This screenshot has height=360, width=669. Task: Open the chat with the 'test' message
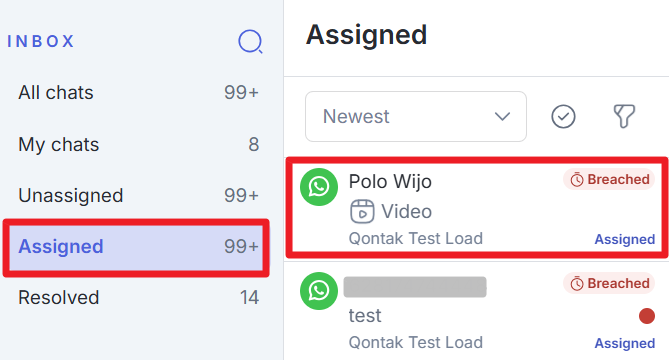[477, 311]
